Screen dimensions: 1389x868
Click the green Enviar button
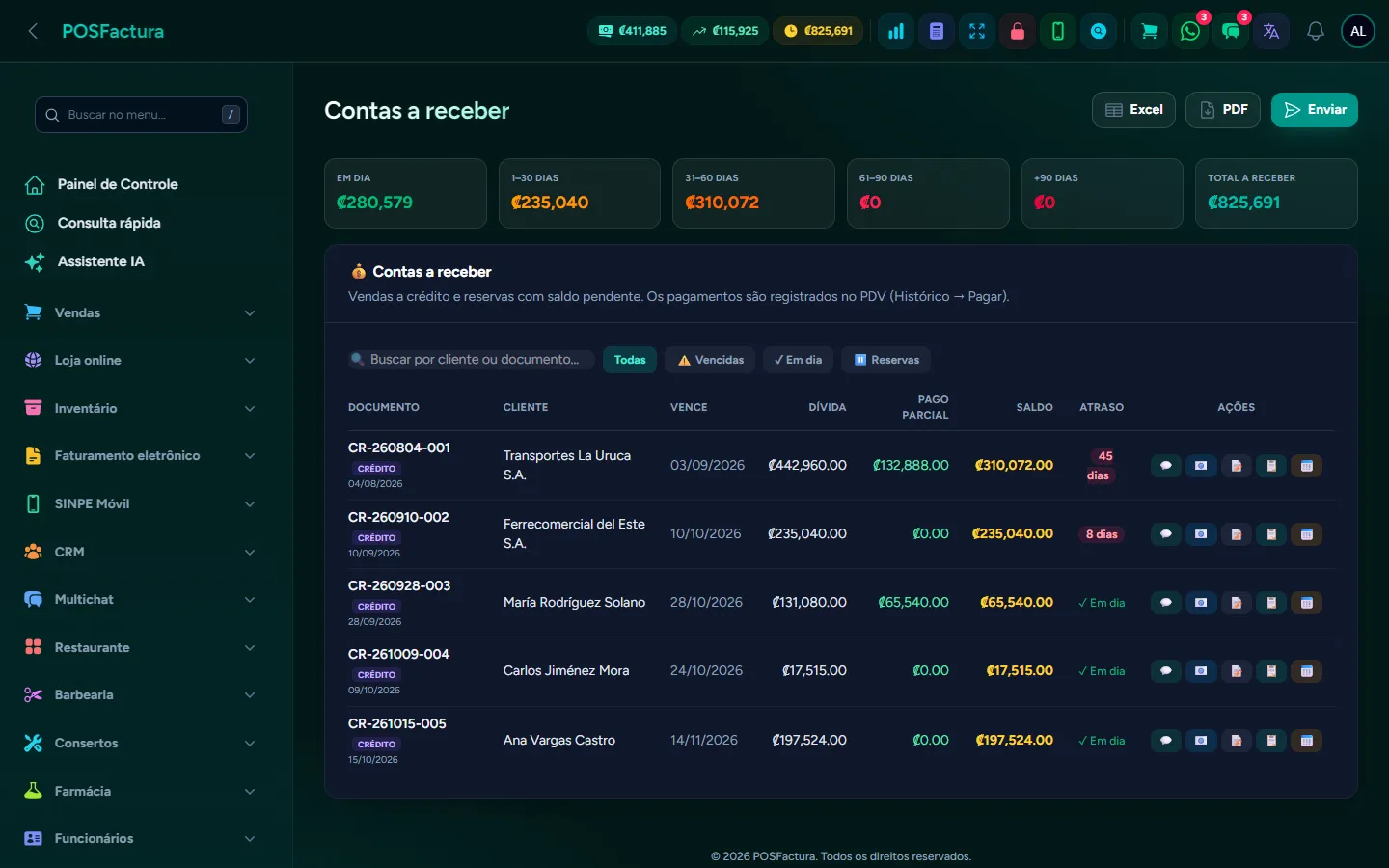tap(1314, 110)
